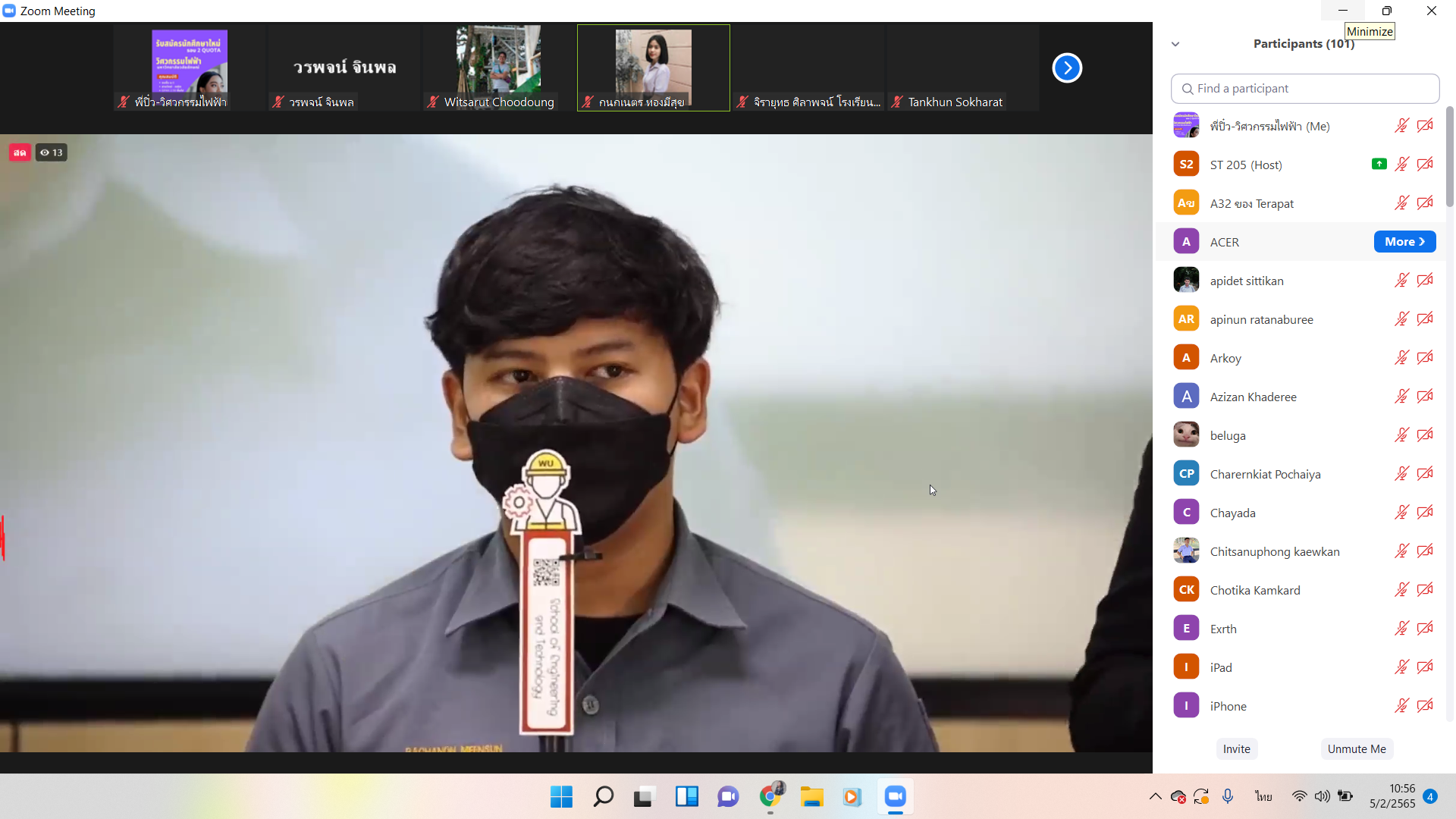The width and height of the screenshot is (1456, 819).
Task: Toggle my microphone mute icon in participants
Action: [1401, 126]
